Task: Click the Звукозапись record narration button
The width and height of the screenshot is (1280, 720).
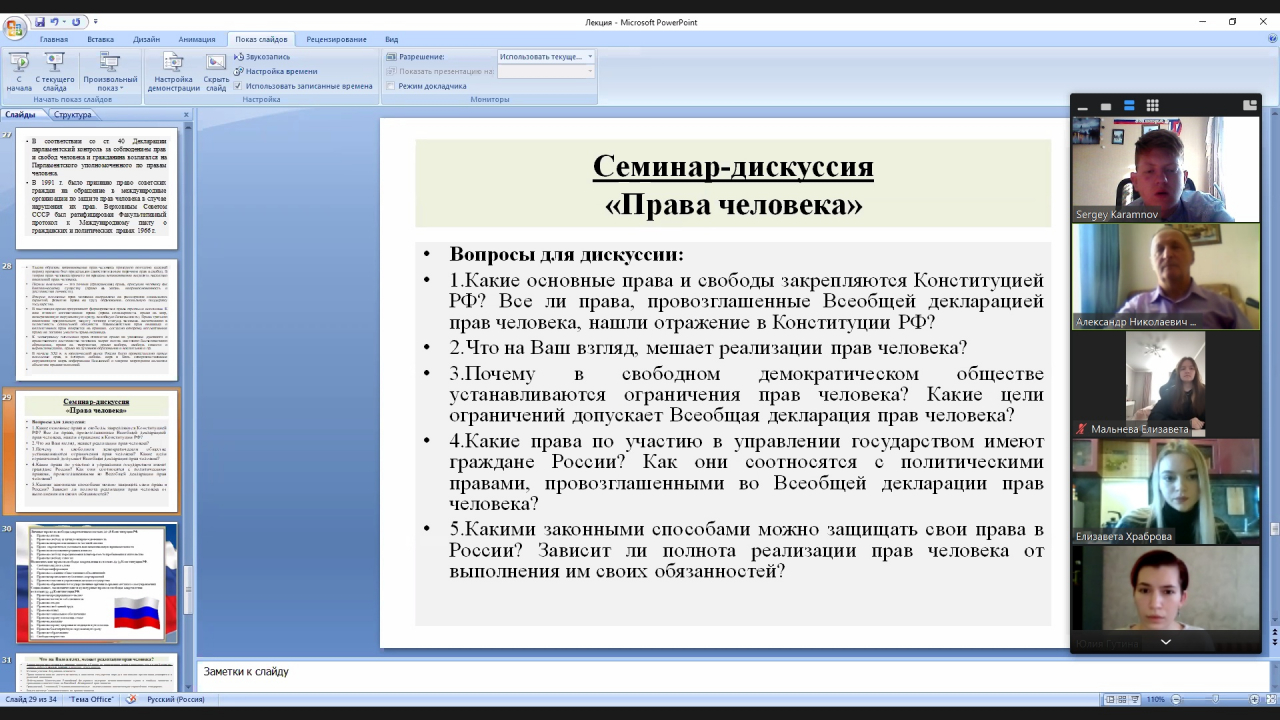Action: tap(263, 57)
